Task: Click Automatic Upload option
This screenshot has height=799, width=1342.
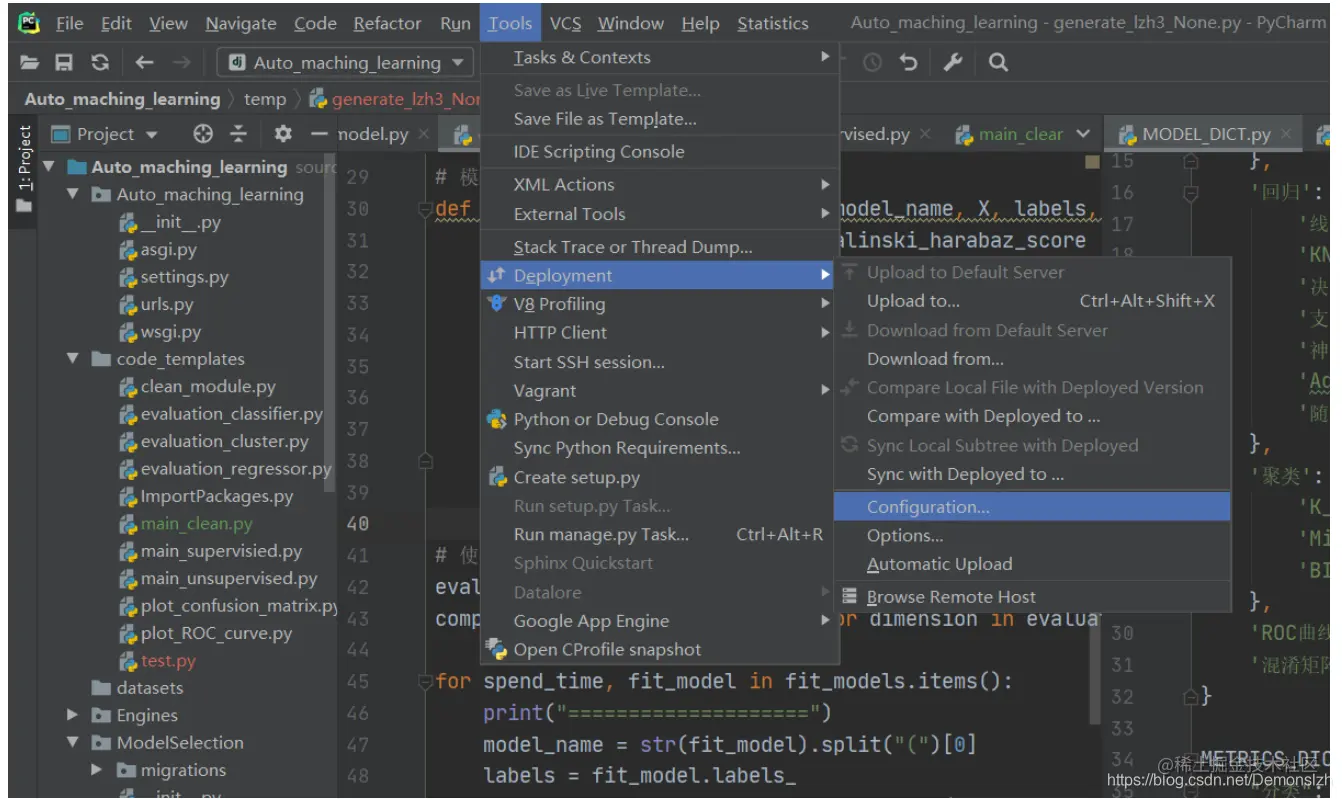Action: click(1032, 564)
